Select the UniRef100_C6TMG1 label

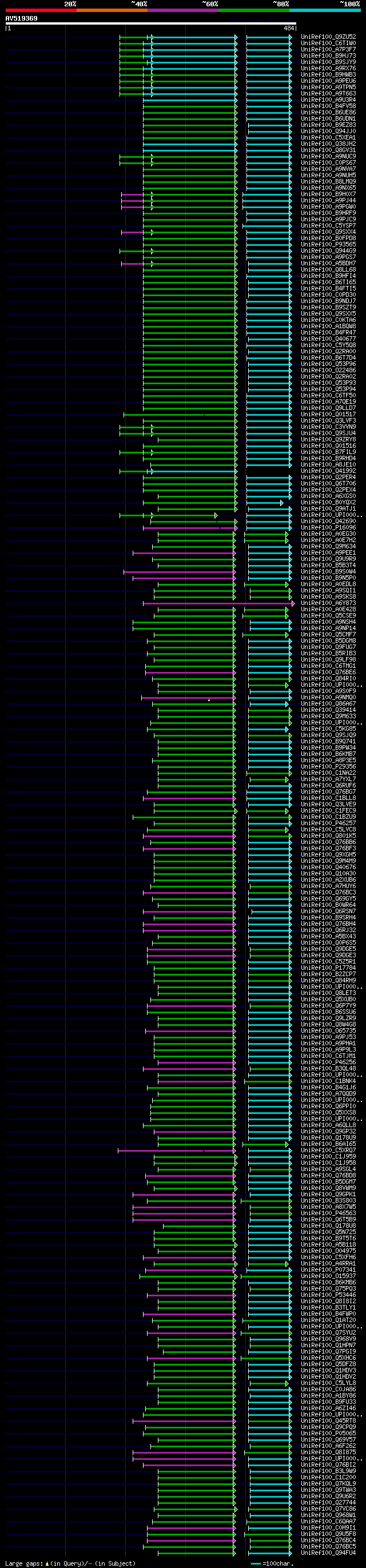328,666
